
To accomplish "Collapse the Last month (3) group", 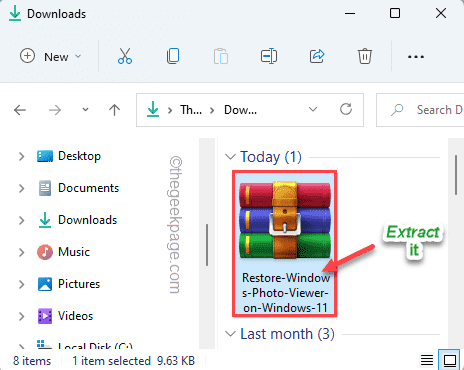I will 230,333.
